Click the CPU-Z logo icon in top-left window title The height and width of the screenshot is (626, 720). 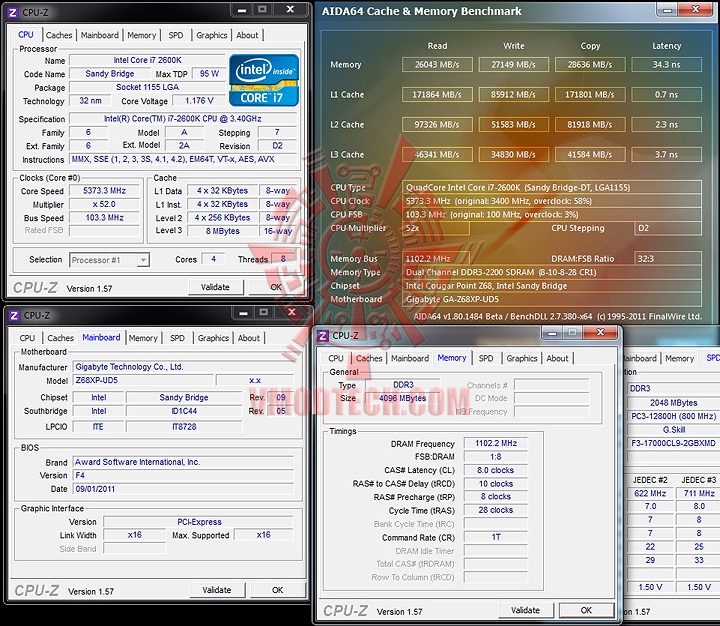[x=13, y=12]
